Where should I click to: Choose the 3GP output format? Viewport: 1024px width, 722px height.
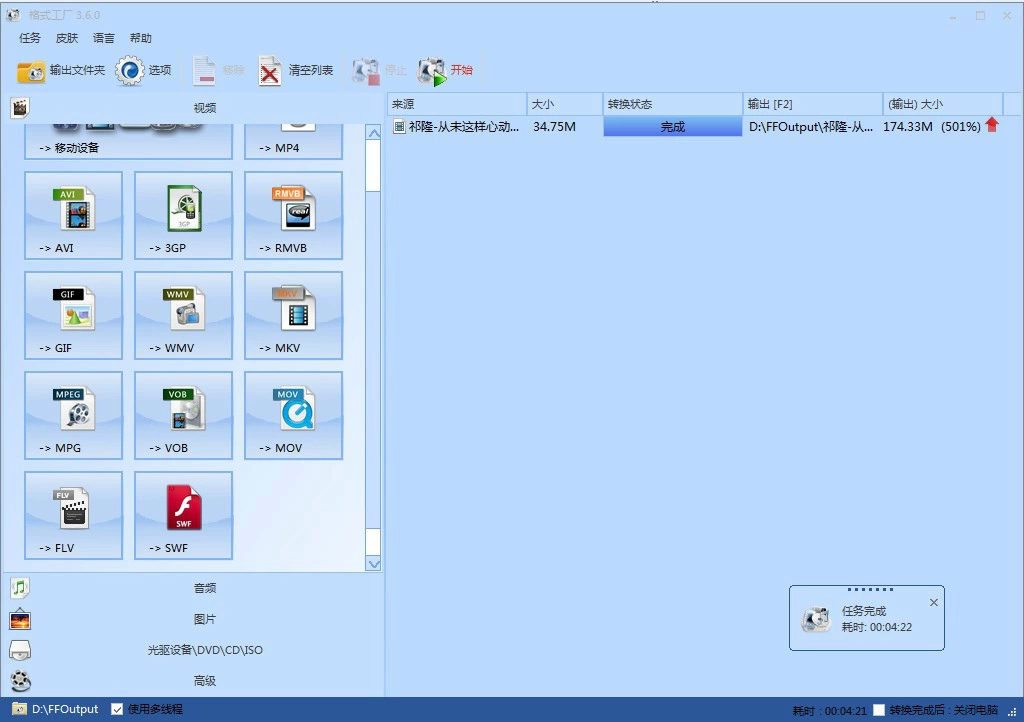click(x=183, y=215)
